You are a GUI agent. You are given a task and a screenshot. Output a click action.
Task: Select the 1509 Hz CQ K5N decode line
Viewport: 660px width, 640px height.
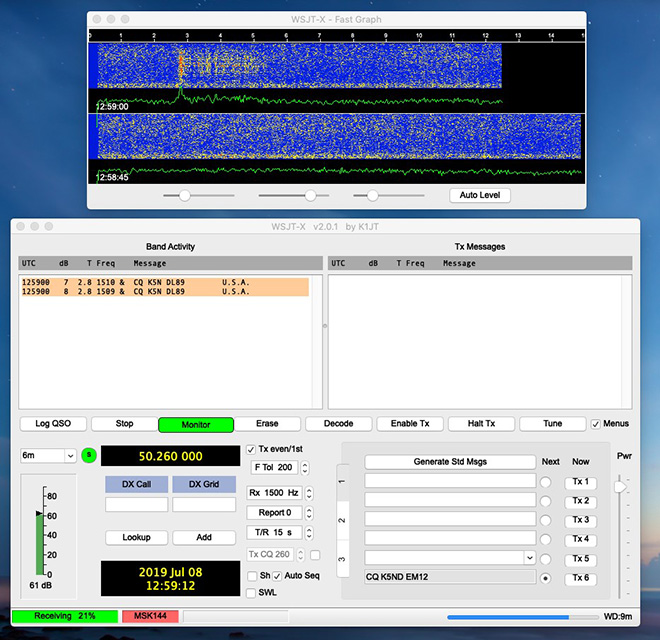(165, 291)
